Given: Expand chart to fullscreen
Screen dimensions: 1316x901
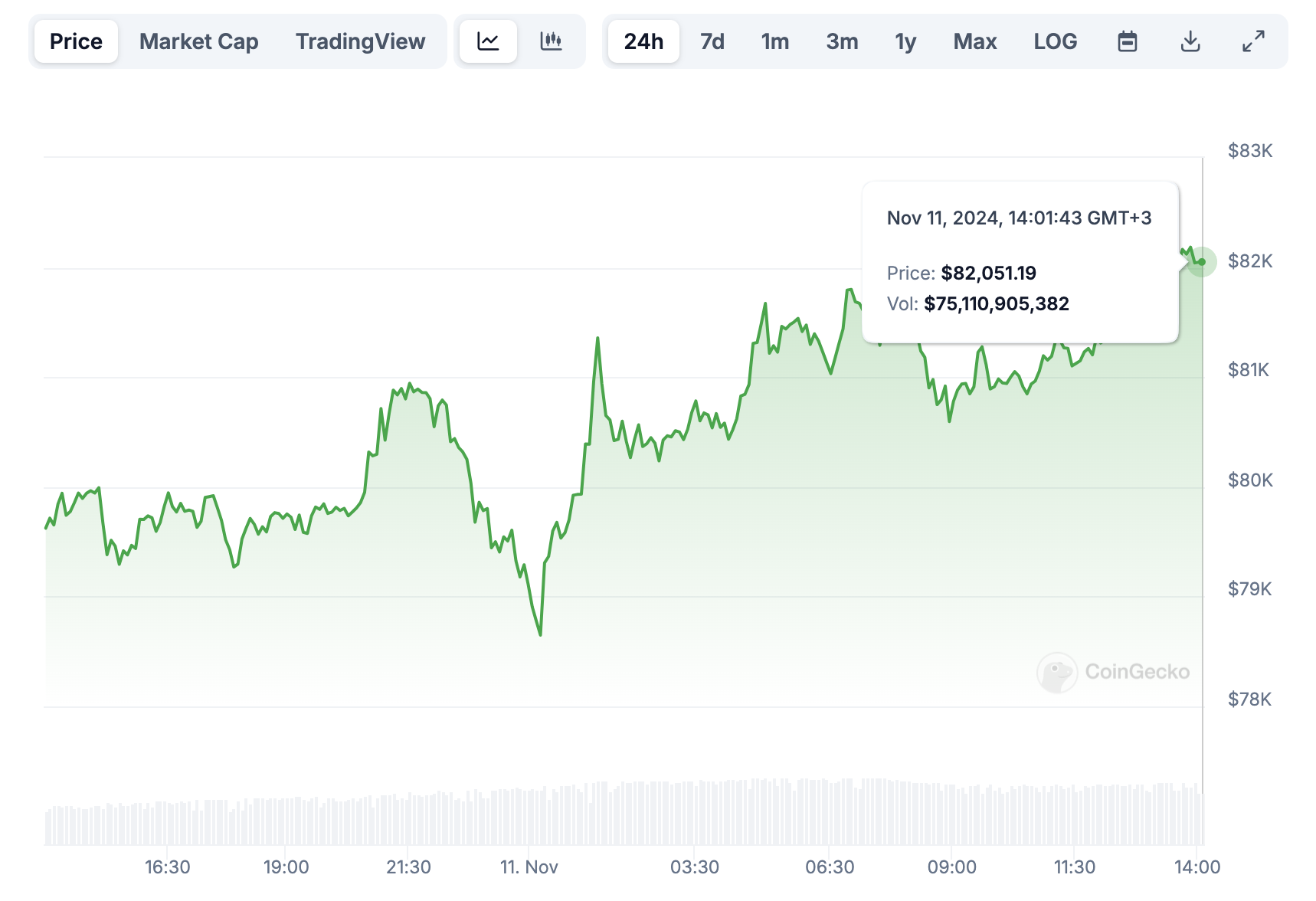Looking at the screenshot, I should 1252,41.
